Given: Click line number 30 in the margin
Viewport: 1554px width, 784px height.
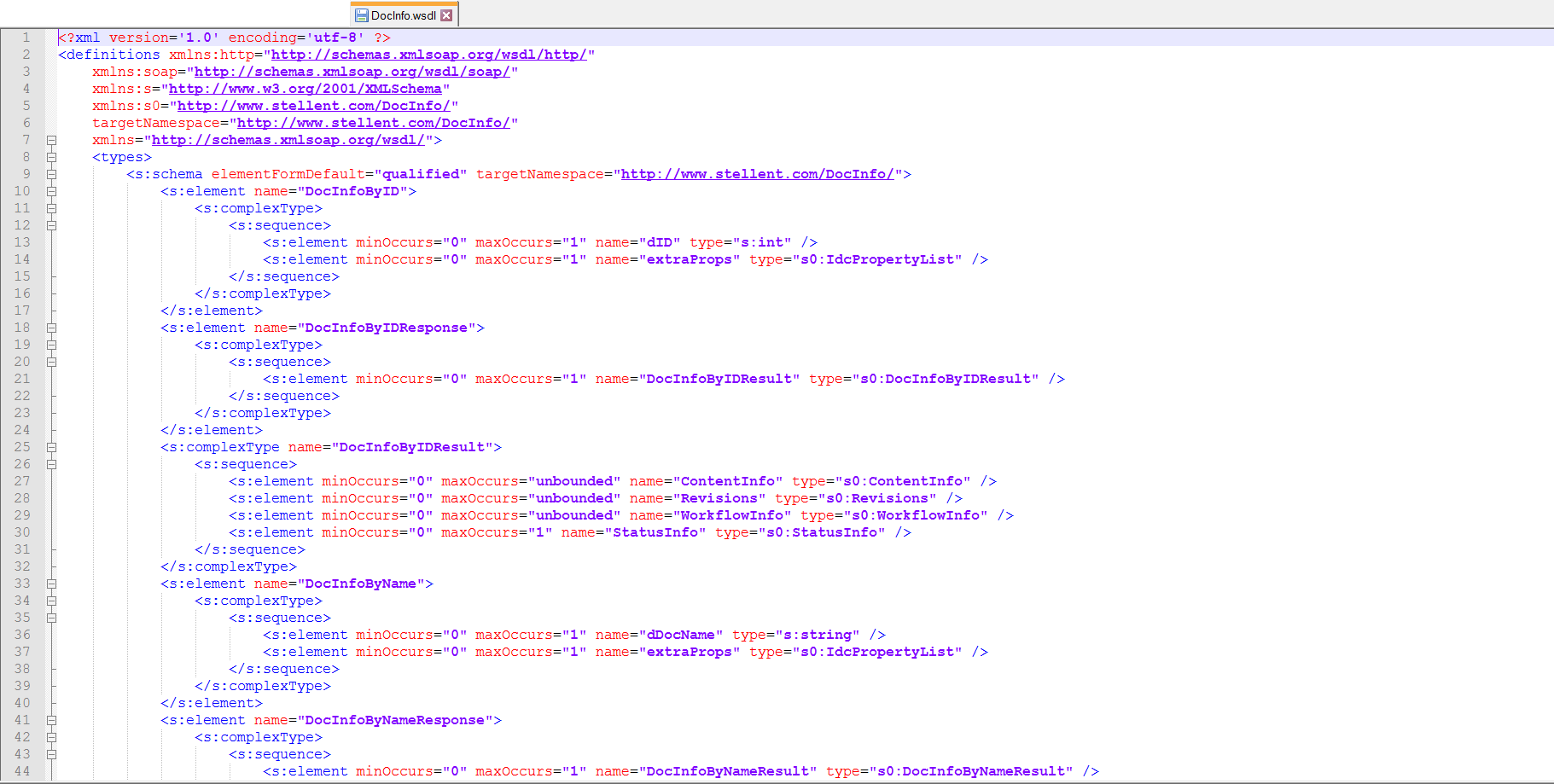Looking at the screenshot, I should click(x=22, y=532).
